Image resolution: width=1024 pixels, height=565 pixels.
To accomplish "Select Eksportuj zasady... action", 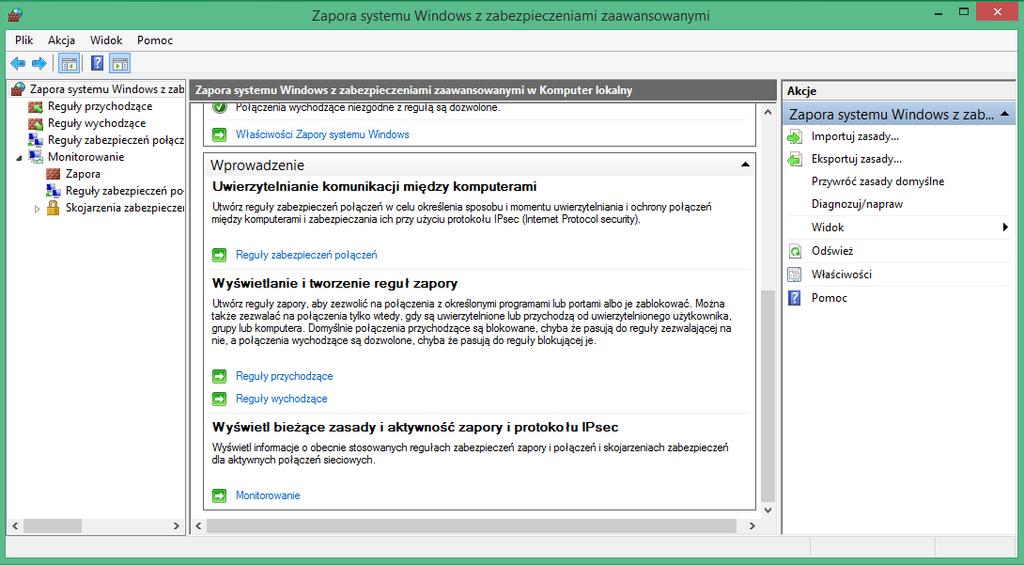I will pyautogui.click(x=856, y=159).
